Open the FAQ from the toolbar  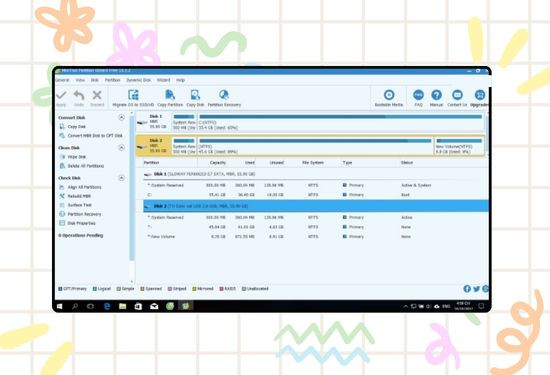pyautogui.click(x=418, y=98)
